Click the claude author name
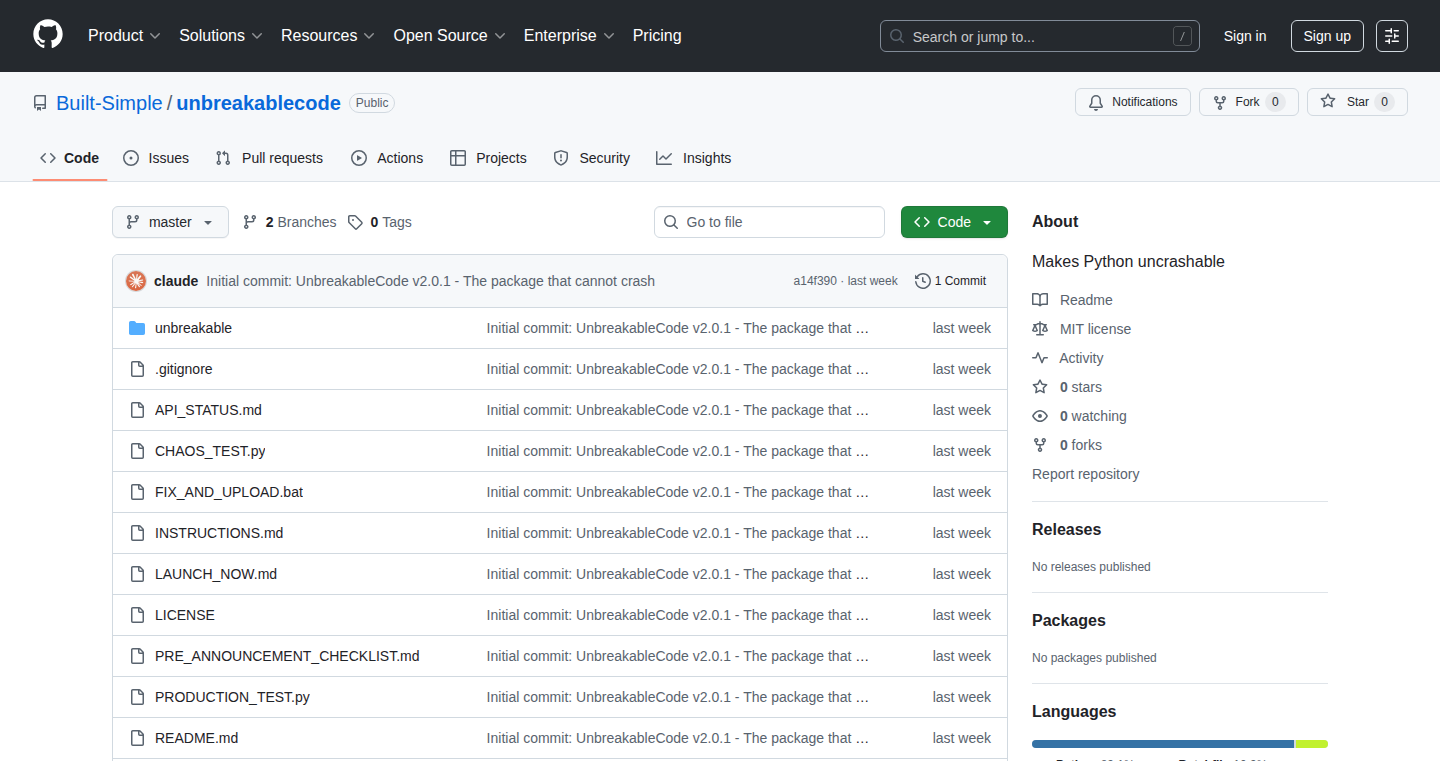 pos(176,281)
